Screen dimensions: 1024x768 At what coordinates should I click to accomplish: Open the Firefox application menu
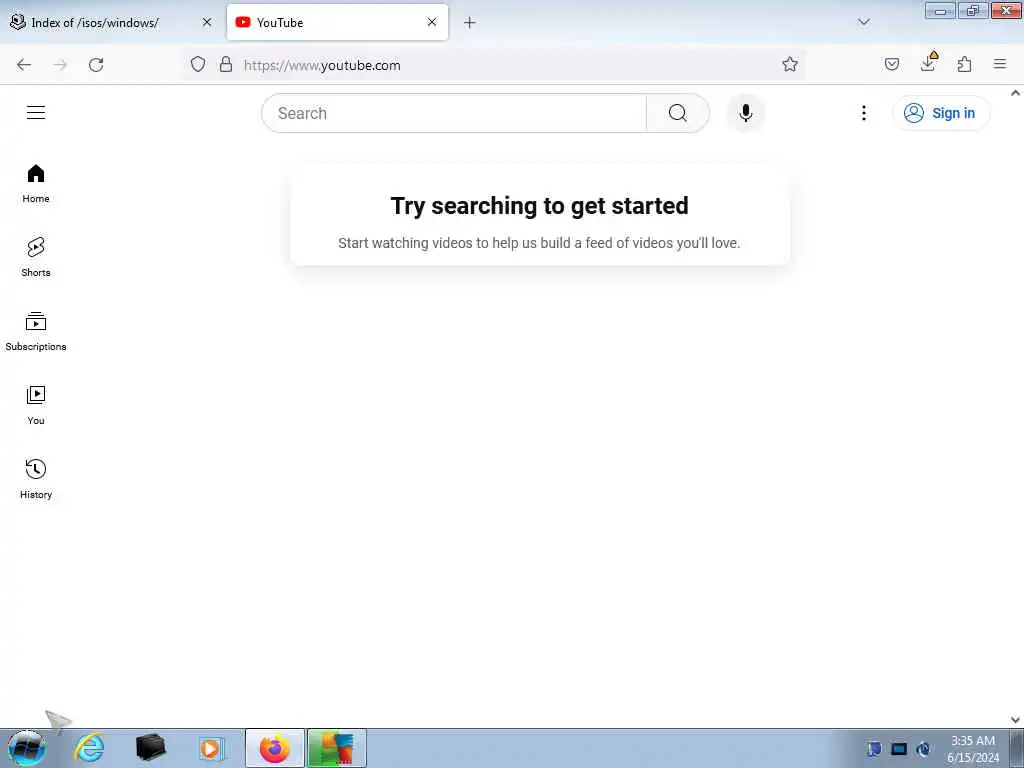(1000, 64)
